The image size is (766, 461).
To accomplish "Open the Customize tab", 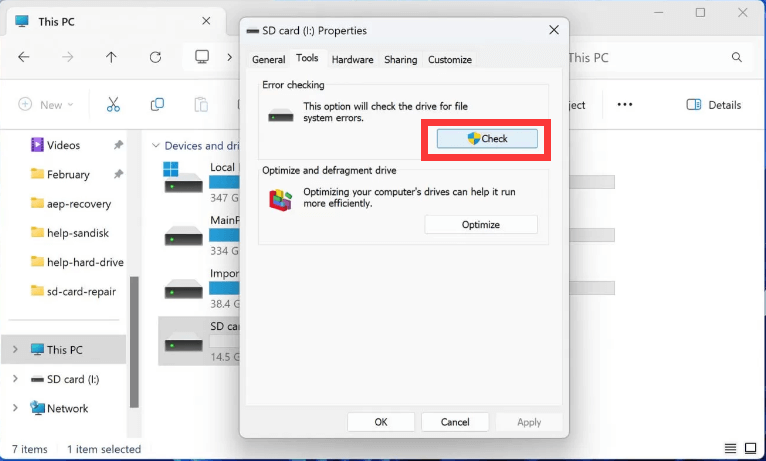I will tap(450, 60).
